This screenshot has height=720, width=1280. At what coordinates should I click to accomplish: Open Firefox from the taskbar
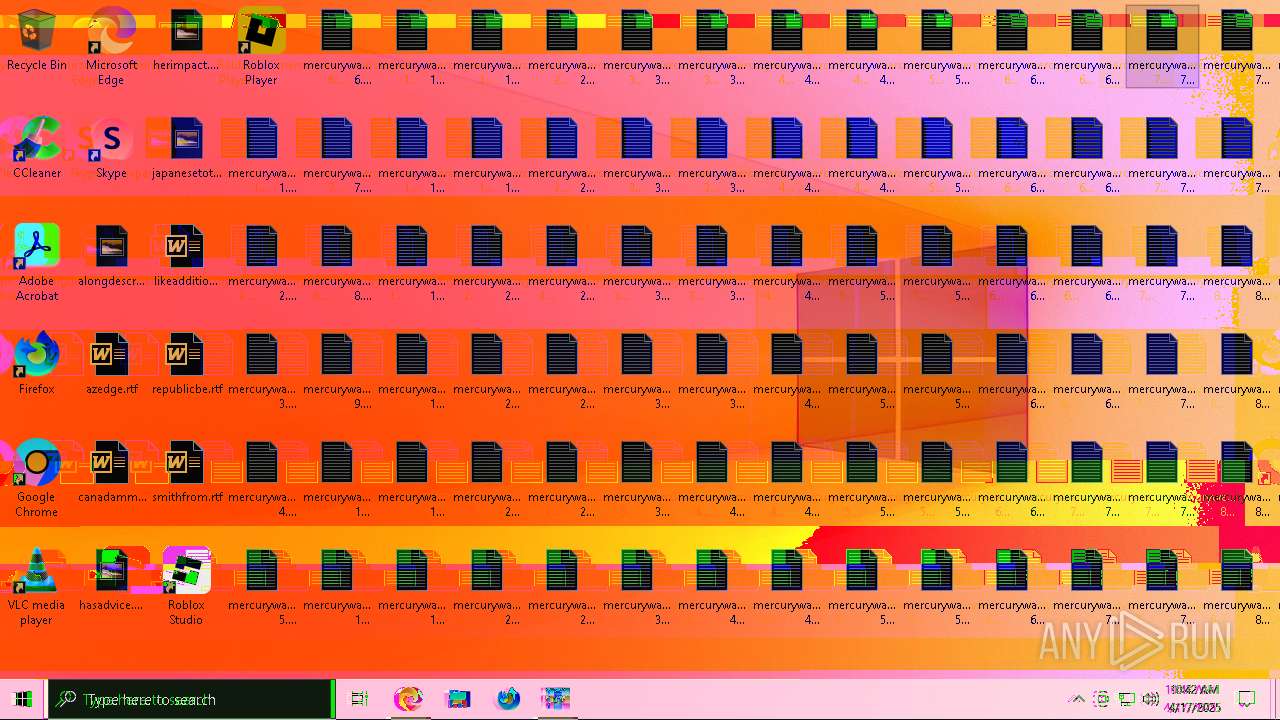pyautogui.click(x=508, y=699)
